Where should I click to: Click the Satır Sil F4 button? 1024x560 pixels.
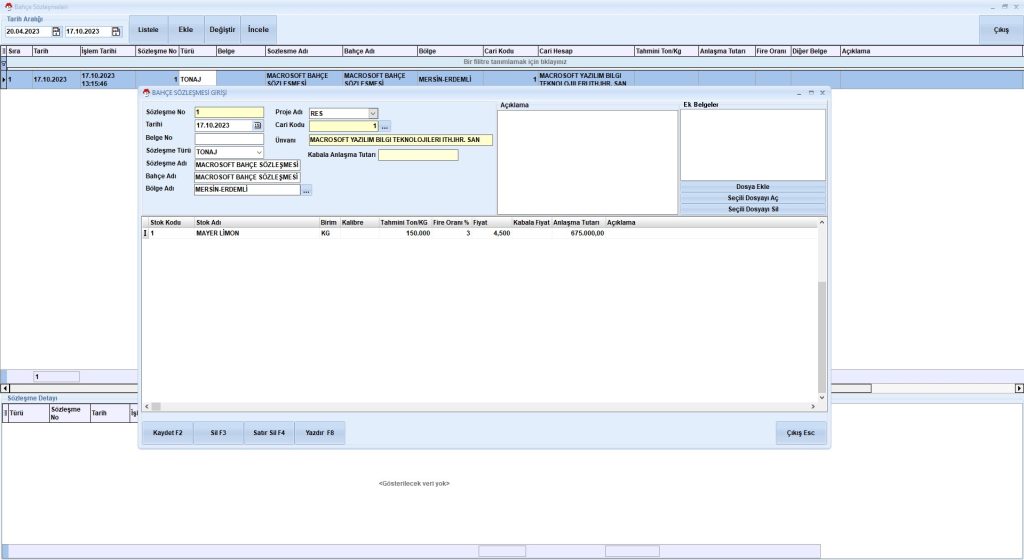pos(269,433)
